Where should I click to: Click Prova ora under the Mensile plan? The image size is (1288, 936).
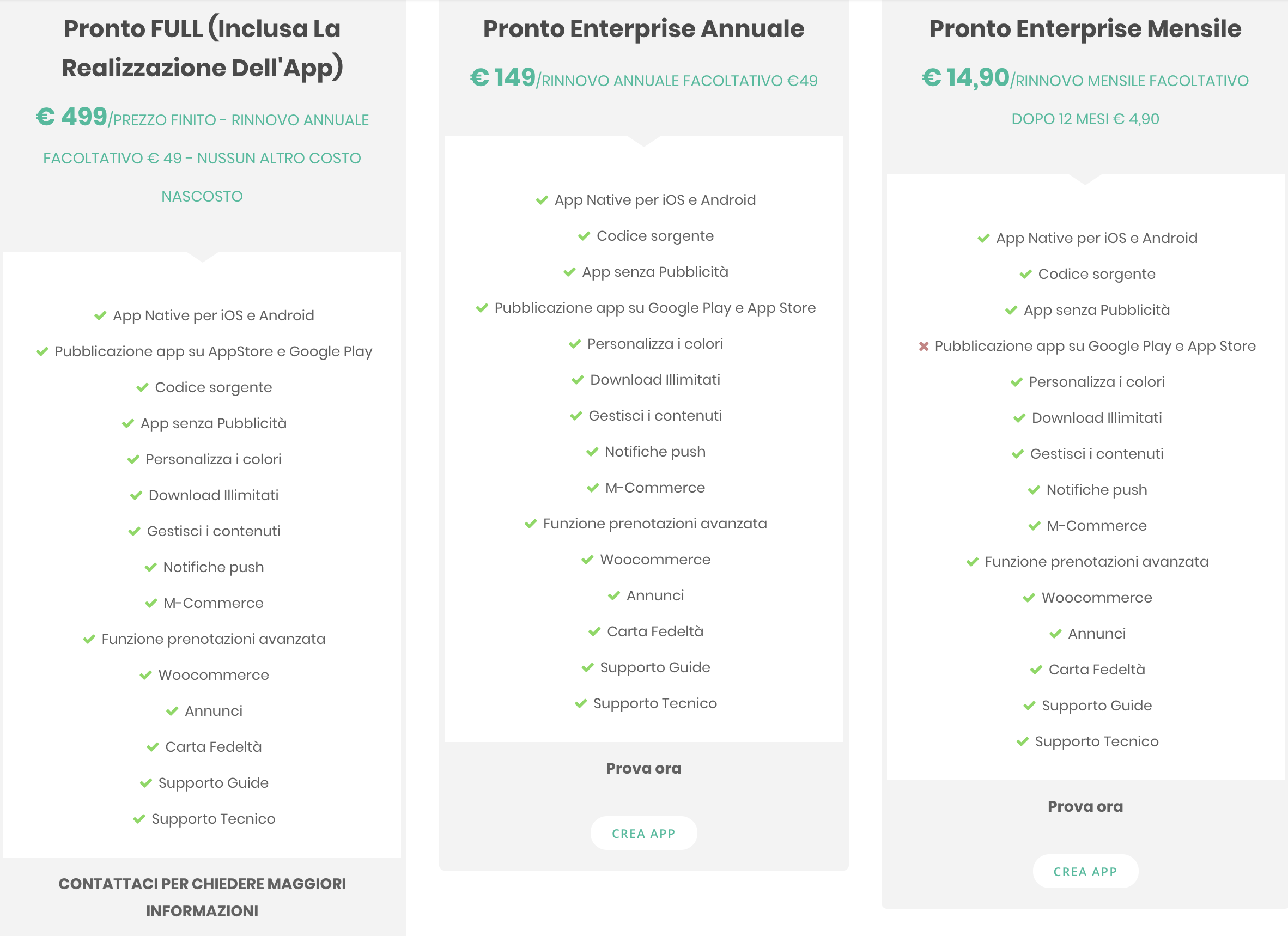(x=1085, y=806)
